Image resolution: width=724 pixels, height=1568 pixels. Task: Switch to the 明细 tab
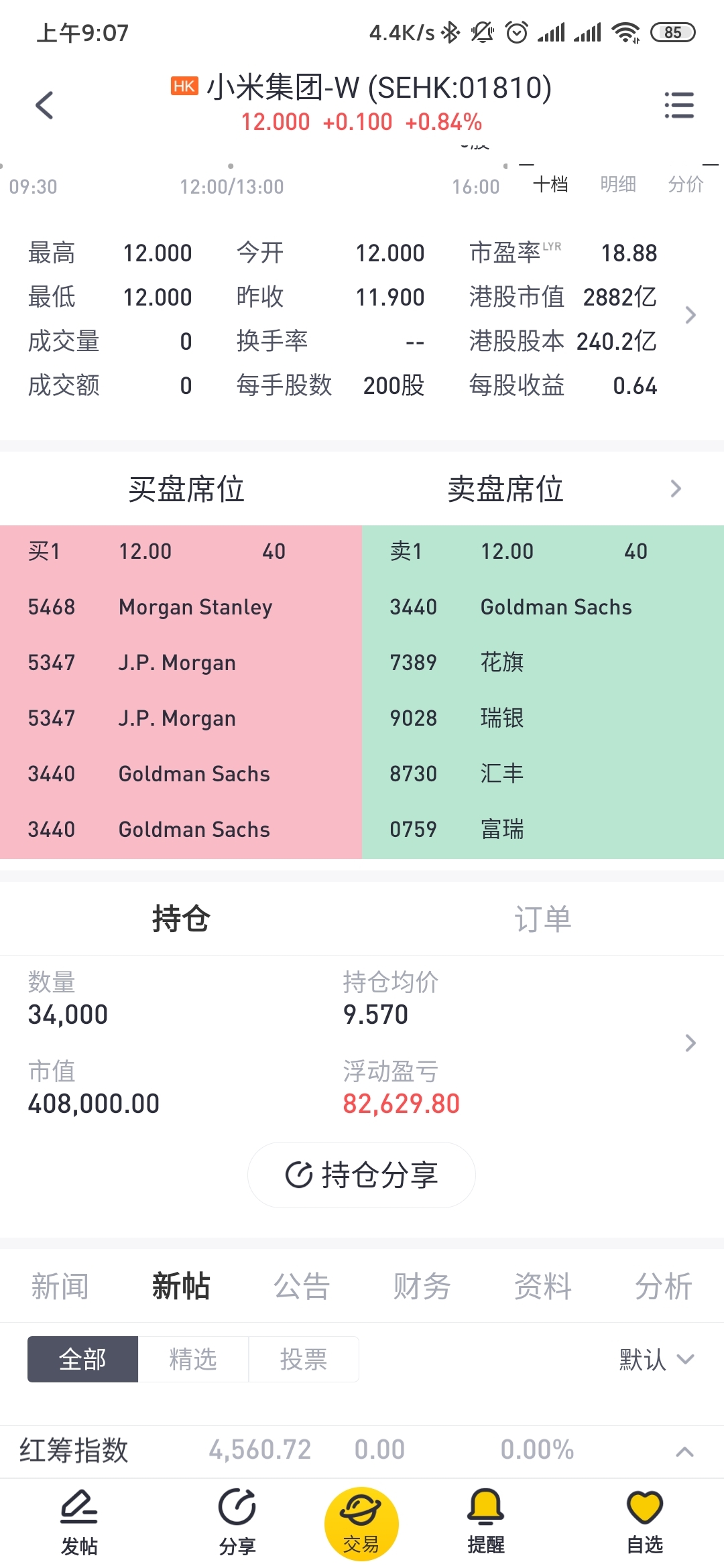[618, 184]
